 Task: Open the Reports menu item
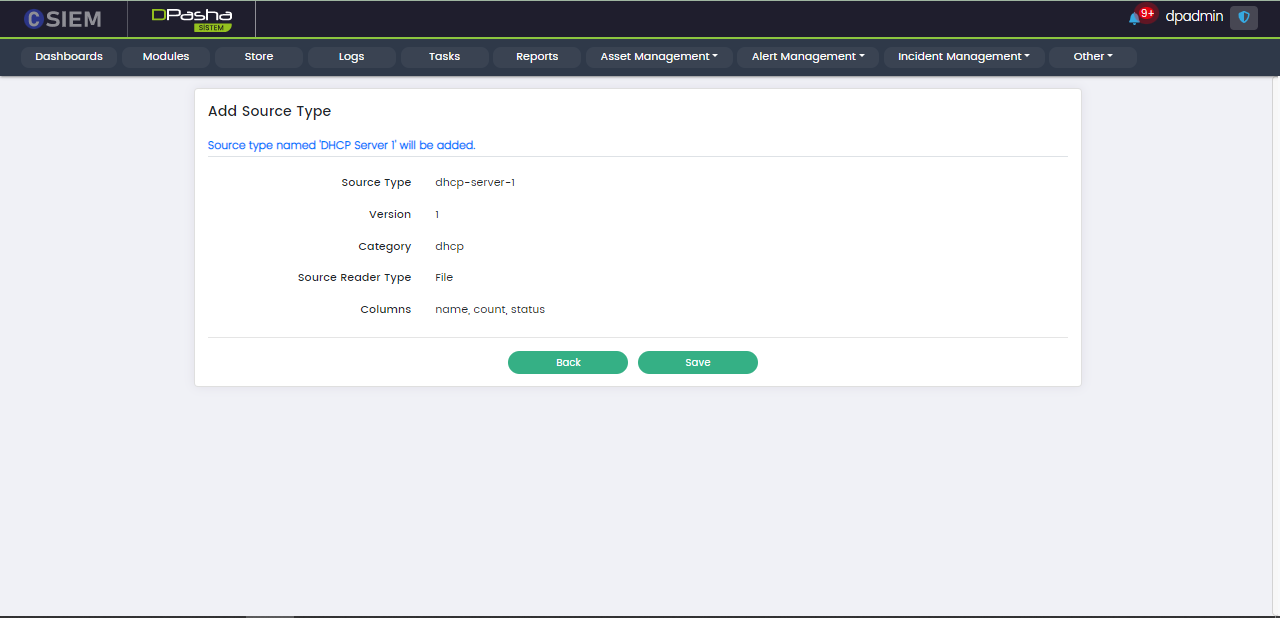point(537,57)
